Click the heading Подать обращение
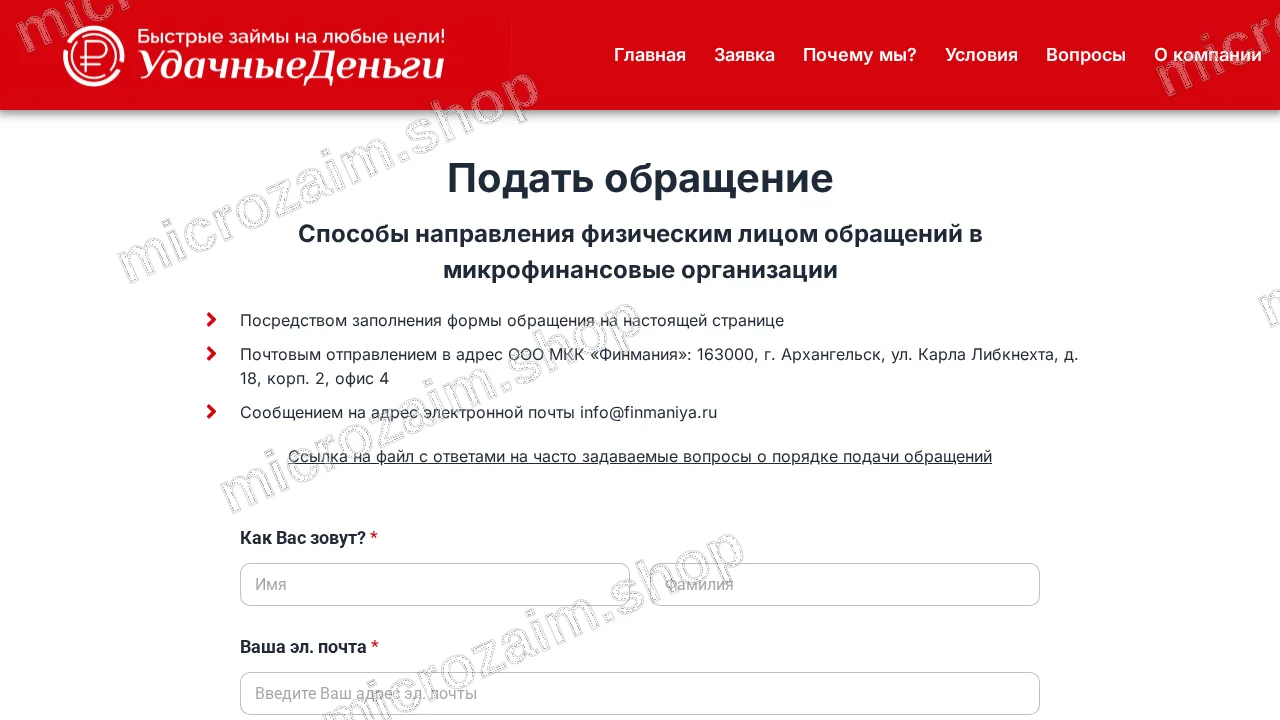 [x=640, y=178]
